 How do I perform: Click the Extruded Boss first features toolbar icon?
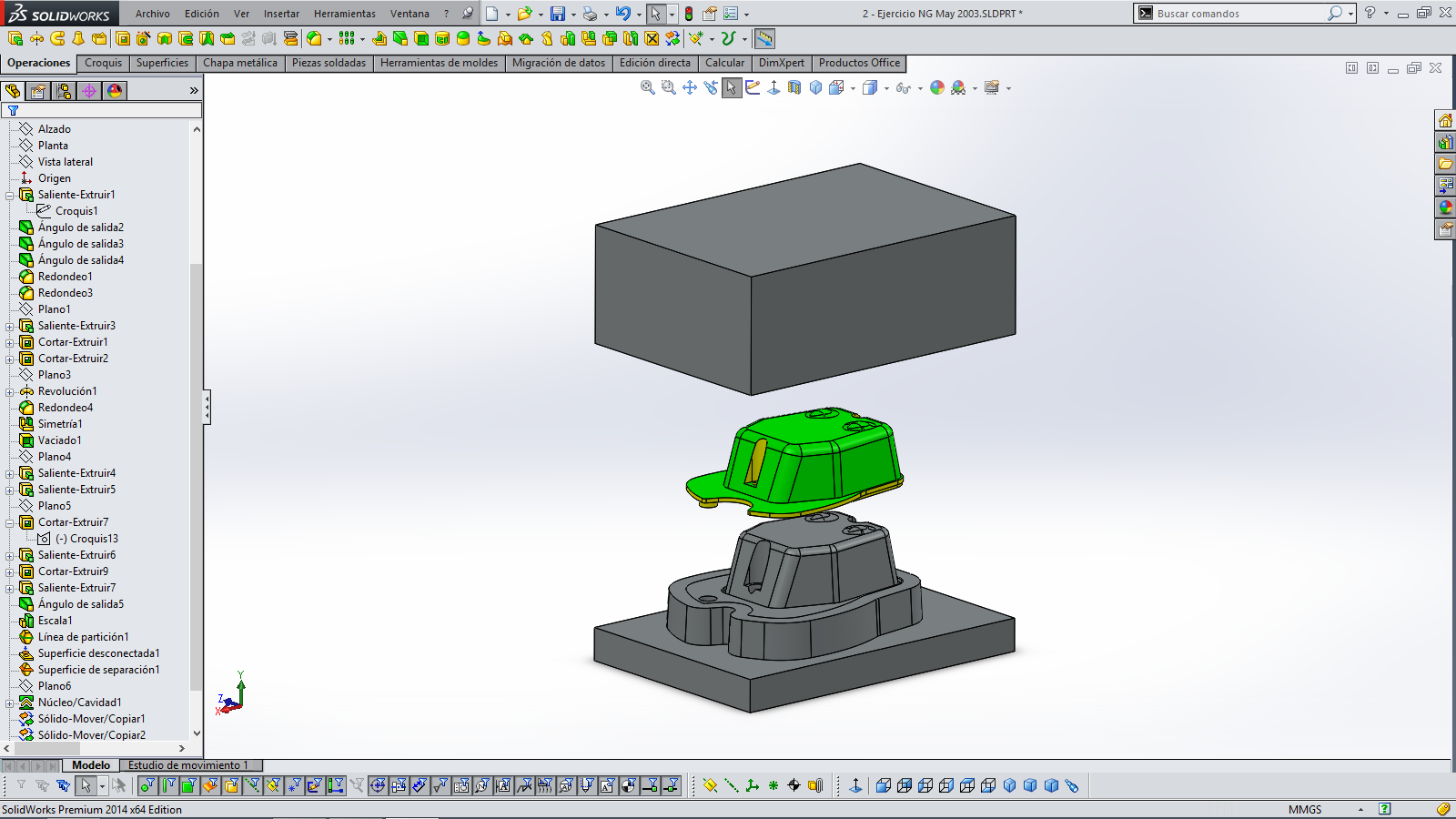point(15,38)
